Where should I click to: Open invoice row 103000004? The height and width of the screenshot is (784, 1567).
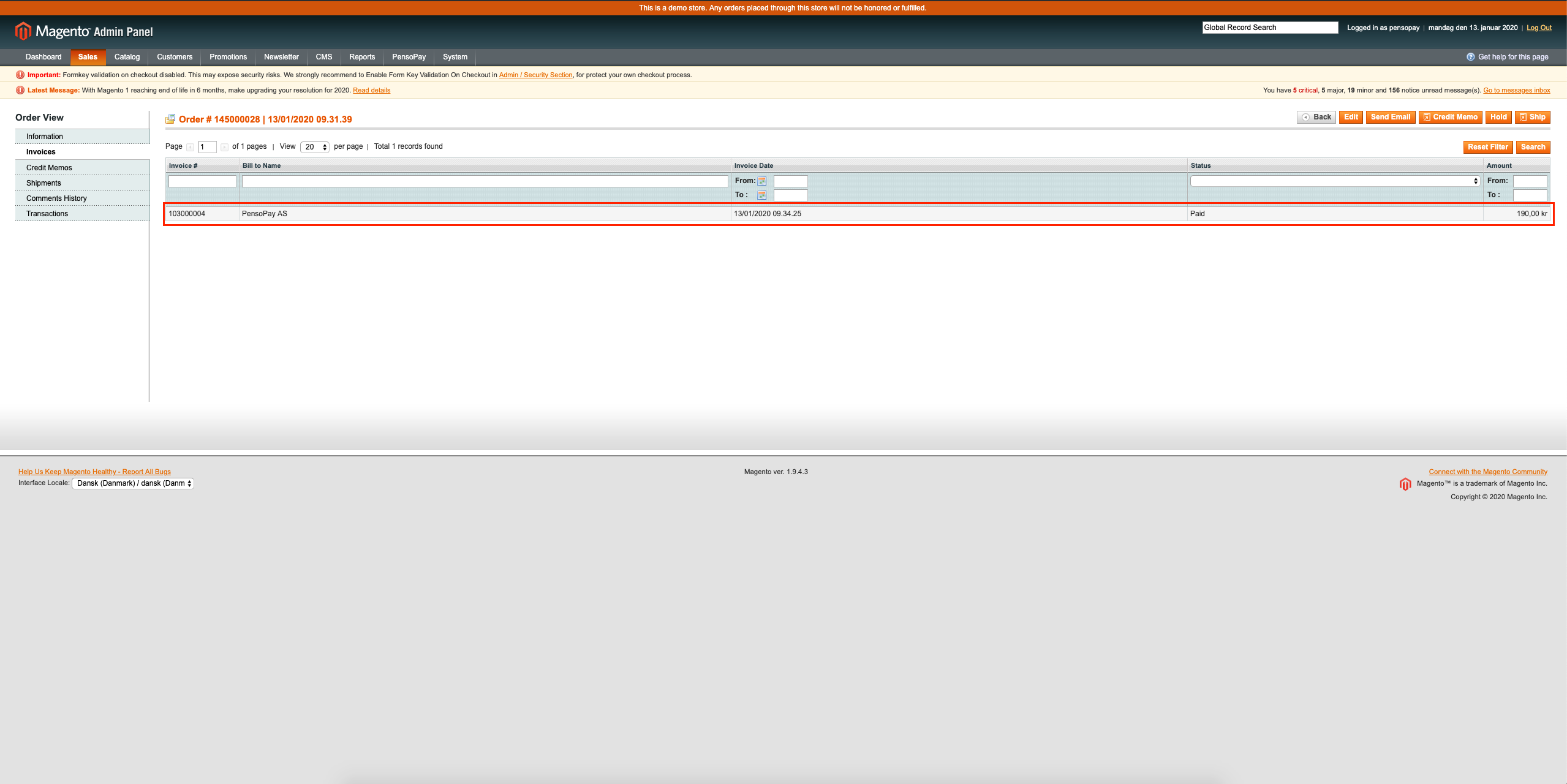click(x=858, y=214)
